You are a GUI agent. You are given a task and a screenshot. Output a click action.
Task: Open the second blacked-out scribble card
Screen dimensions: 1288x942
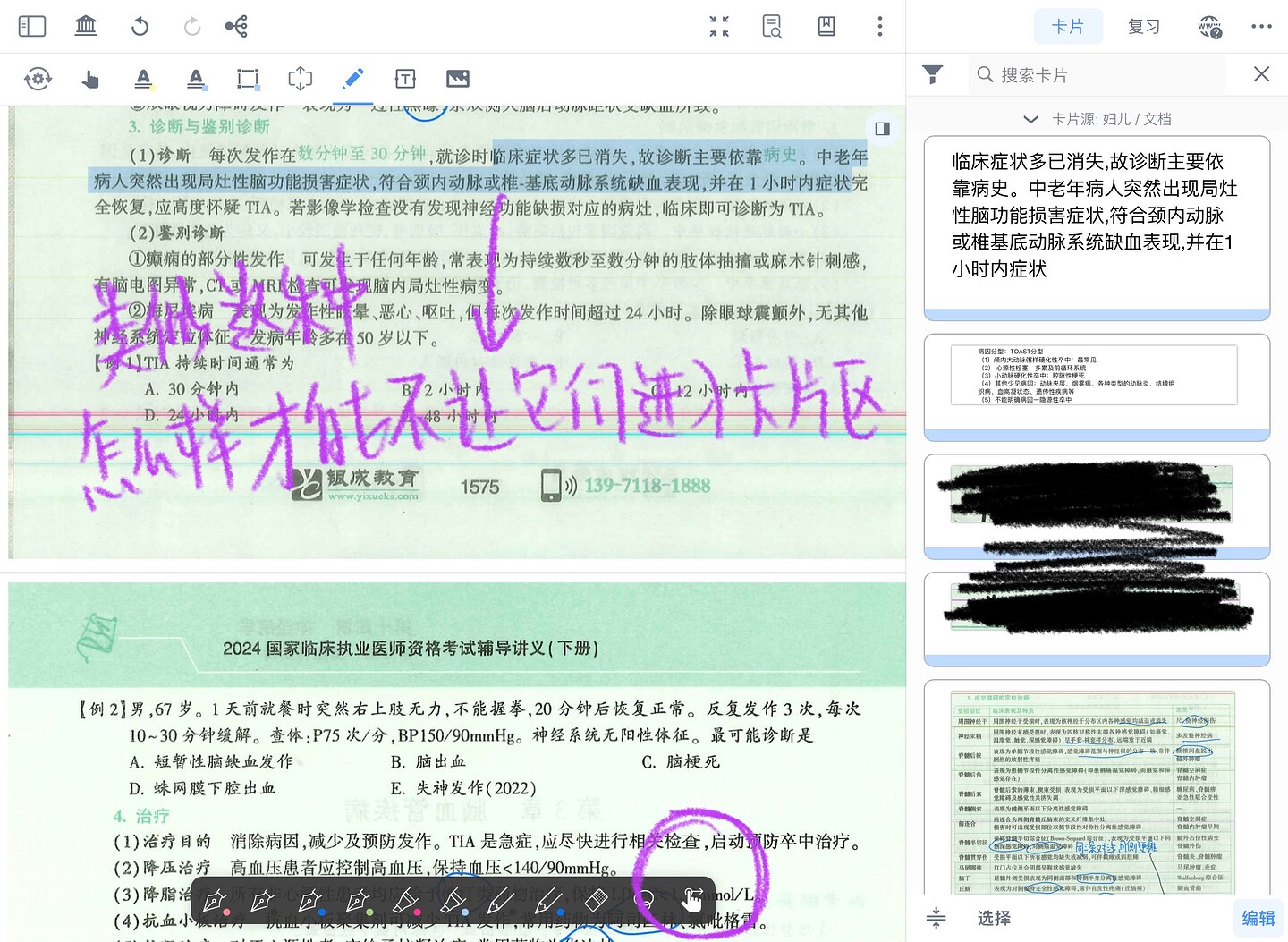click(1097, 619)
